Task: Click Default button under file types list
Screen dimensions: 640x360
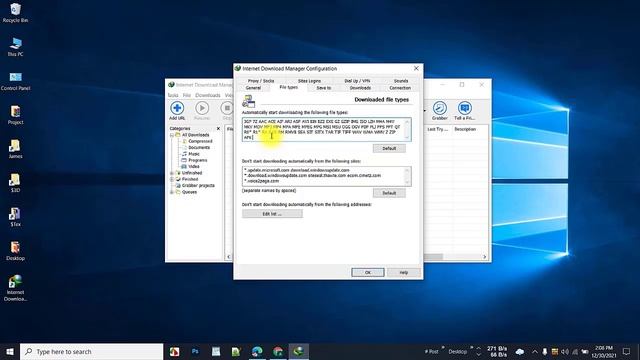Action: [389, 148]
